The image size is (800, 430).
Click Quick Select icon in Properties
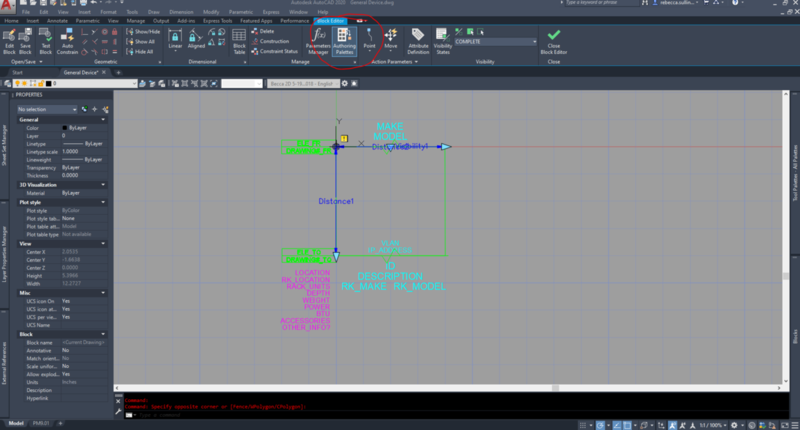[106, 109]
